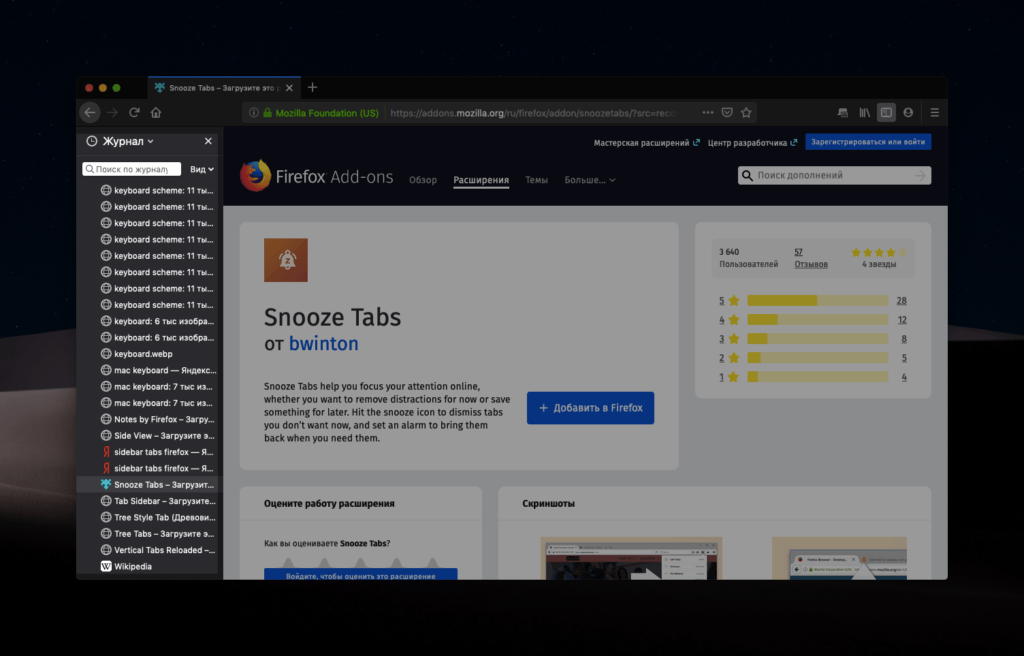Click the green padlock security icon
Image resolution: width=1024 pixels, height=656 pixels.
(267, 112)
